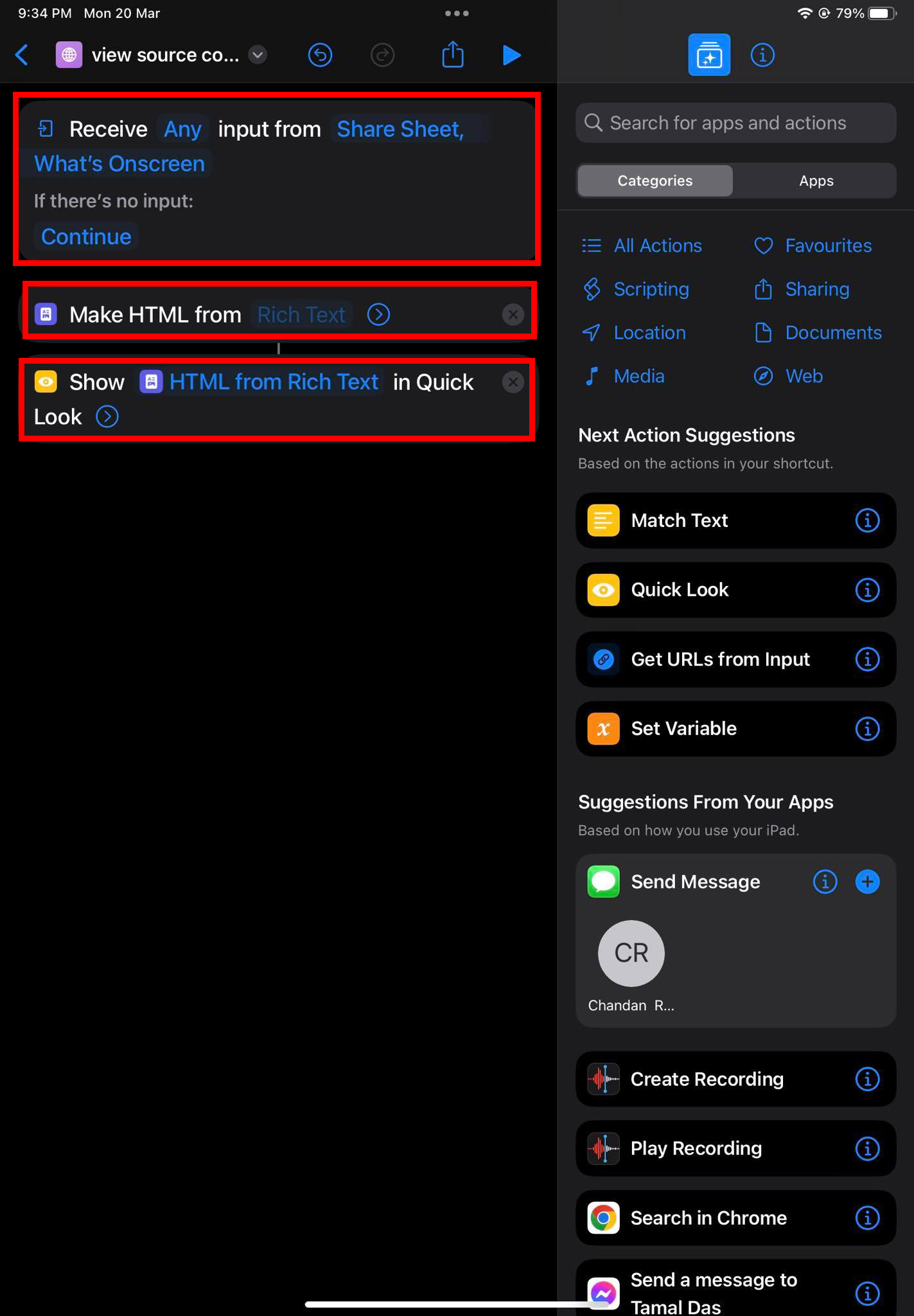Viewport: 914px width, 1316px height.
Task: Show info for Match Text action
Action: click(x=867, y=520)
